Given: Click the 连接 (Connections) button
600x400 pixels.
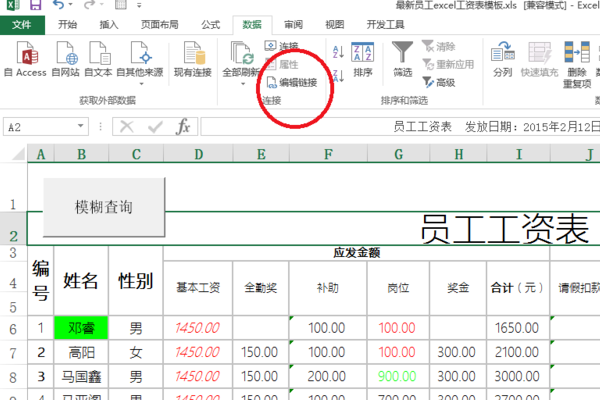Looking at the screenshot, I should click(x=281, y=46).
